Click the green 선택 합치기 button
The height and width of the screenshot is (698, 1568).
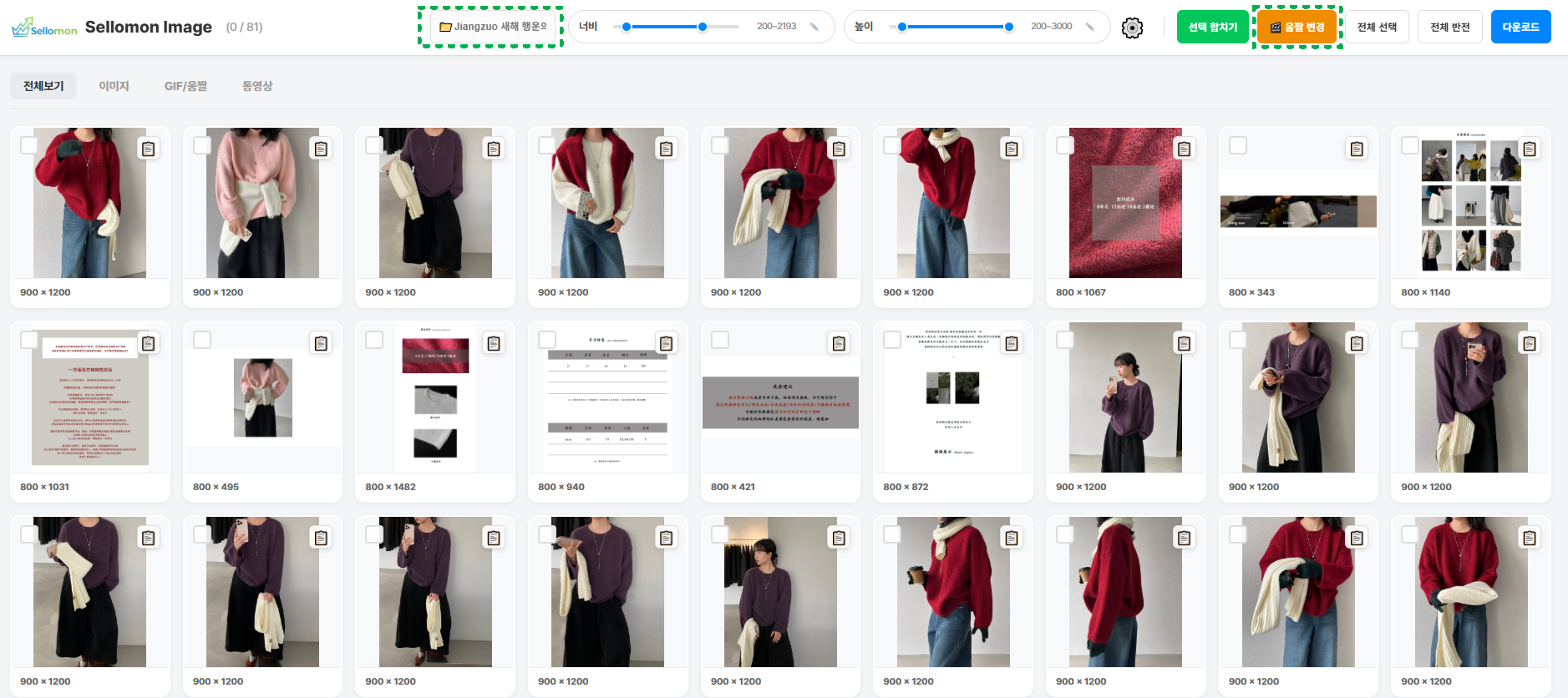[x=1213, y=27]
